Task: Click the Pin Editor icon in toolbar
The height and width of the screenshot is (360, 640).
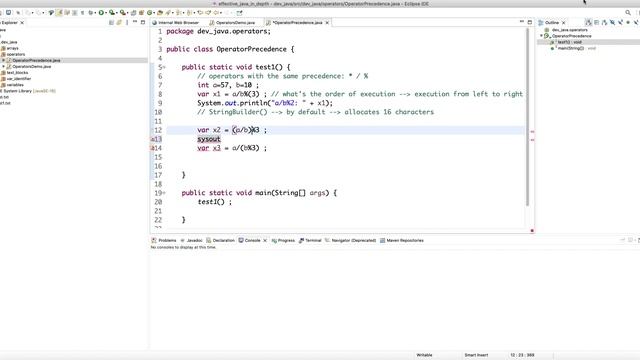Action: 239,13
